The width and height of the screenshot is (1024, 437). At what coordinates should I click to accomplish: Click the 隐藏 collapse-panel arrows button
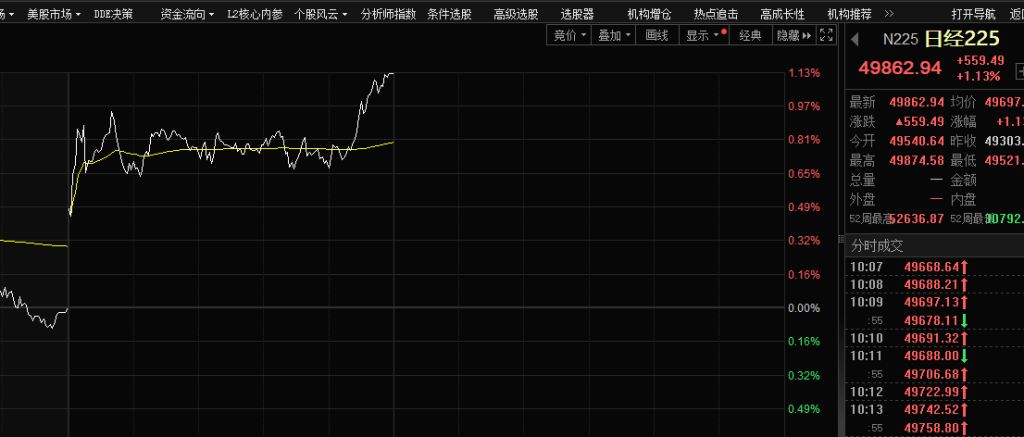(x=793, y=35)
